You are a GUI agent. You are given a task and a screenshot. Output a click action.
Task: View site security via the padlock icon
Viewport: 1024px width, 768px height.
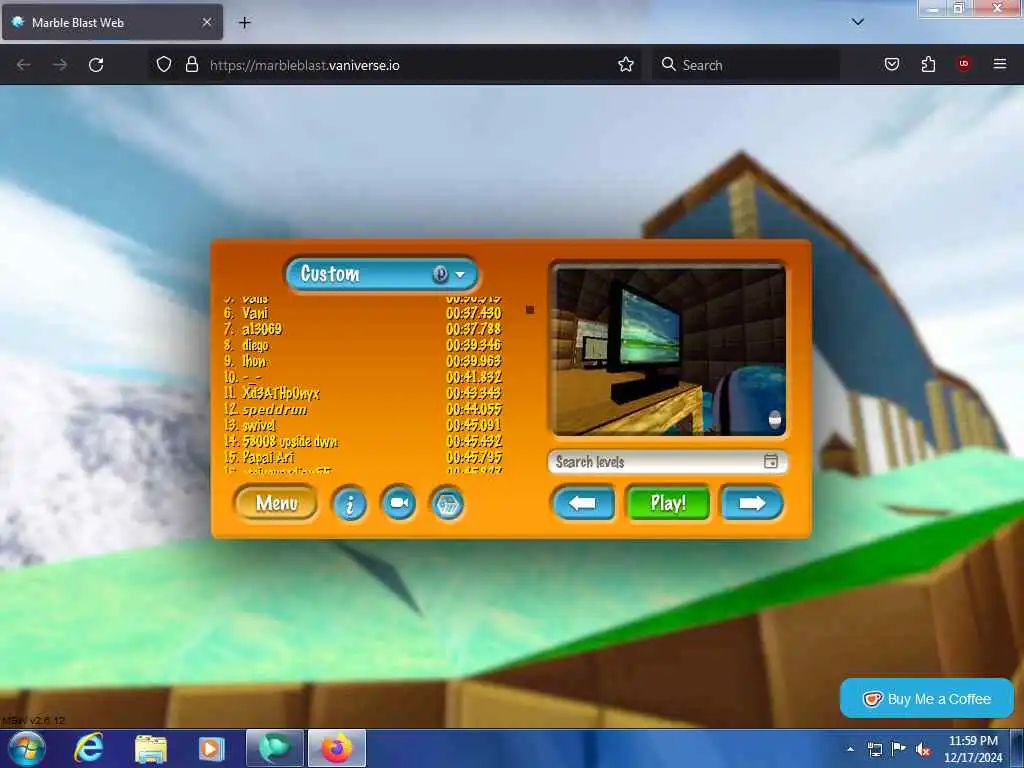pos(191,64)
